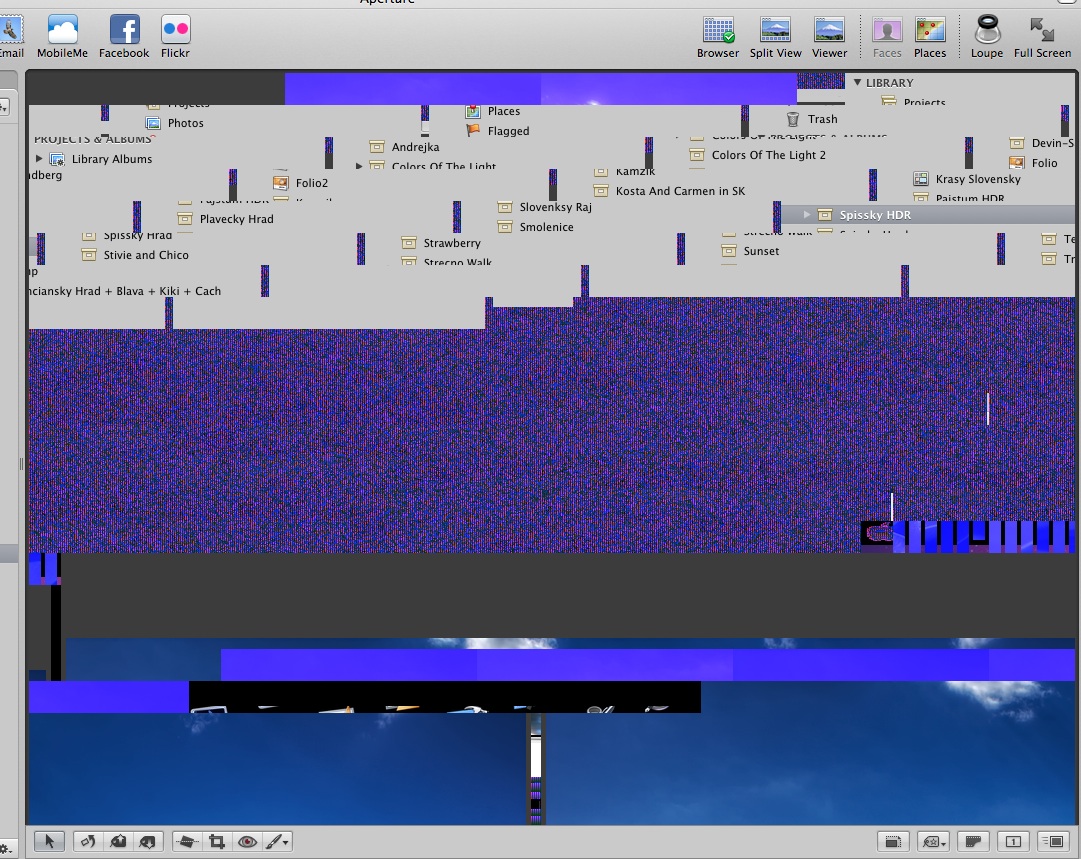Select the Red Eye tool
Viewport: 1081px width, 859px height.
(x=247, y=841)
